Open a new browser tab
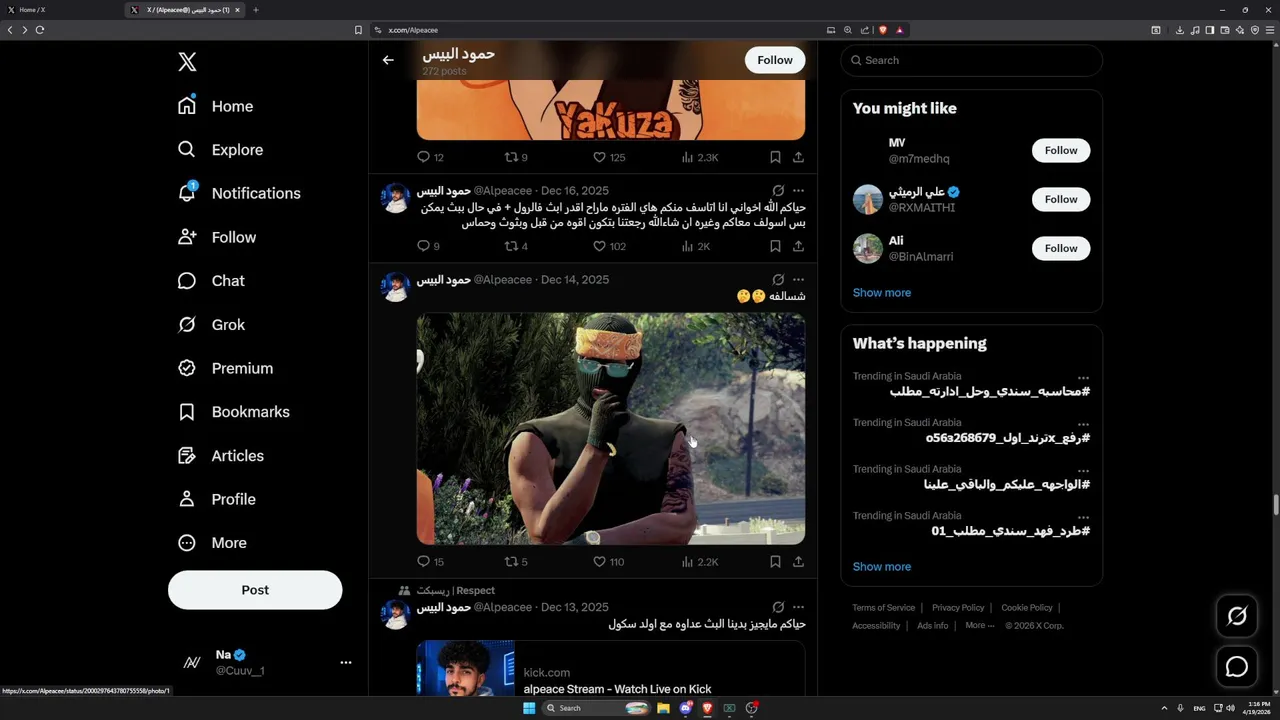Image resolution: width=1280 pixels, height=720 pixels. click(255, 10)
